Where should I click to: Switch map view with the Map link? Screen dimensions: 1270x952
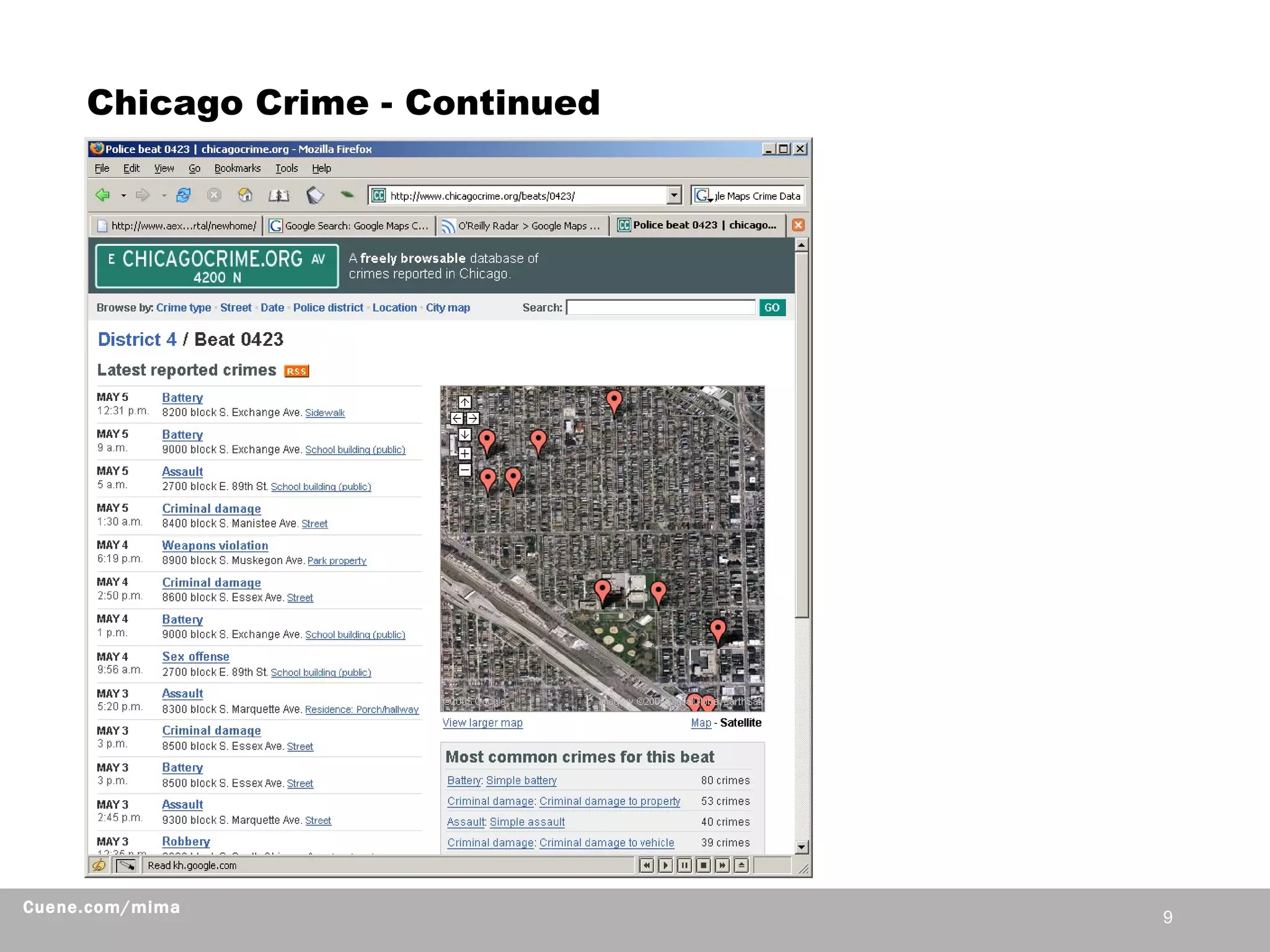(701, 723)
